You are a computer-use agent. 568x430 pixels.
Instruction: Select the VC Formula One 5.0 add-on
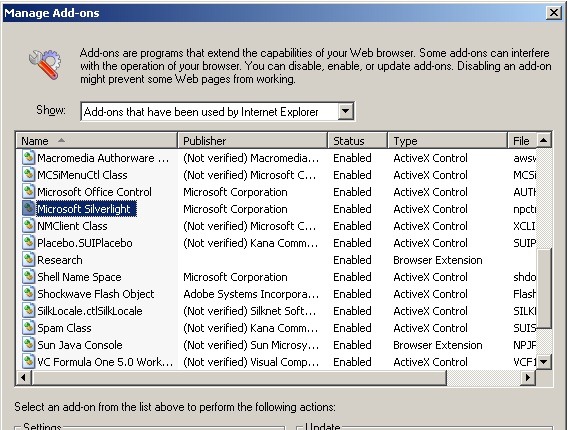105,362
